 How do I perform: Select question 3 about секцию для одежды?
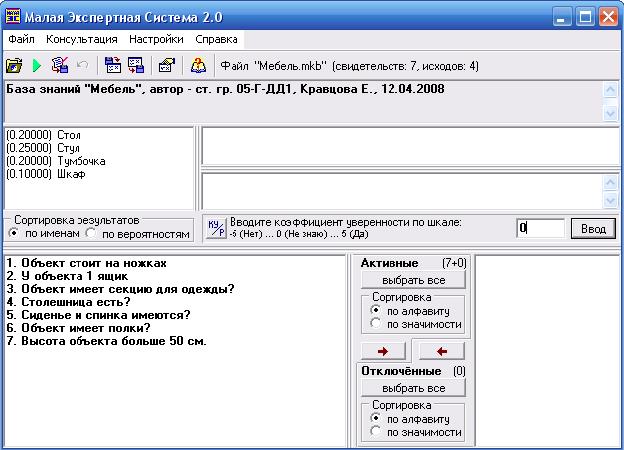point(120,289)
